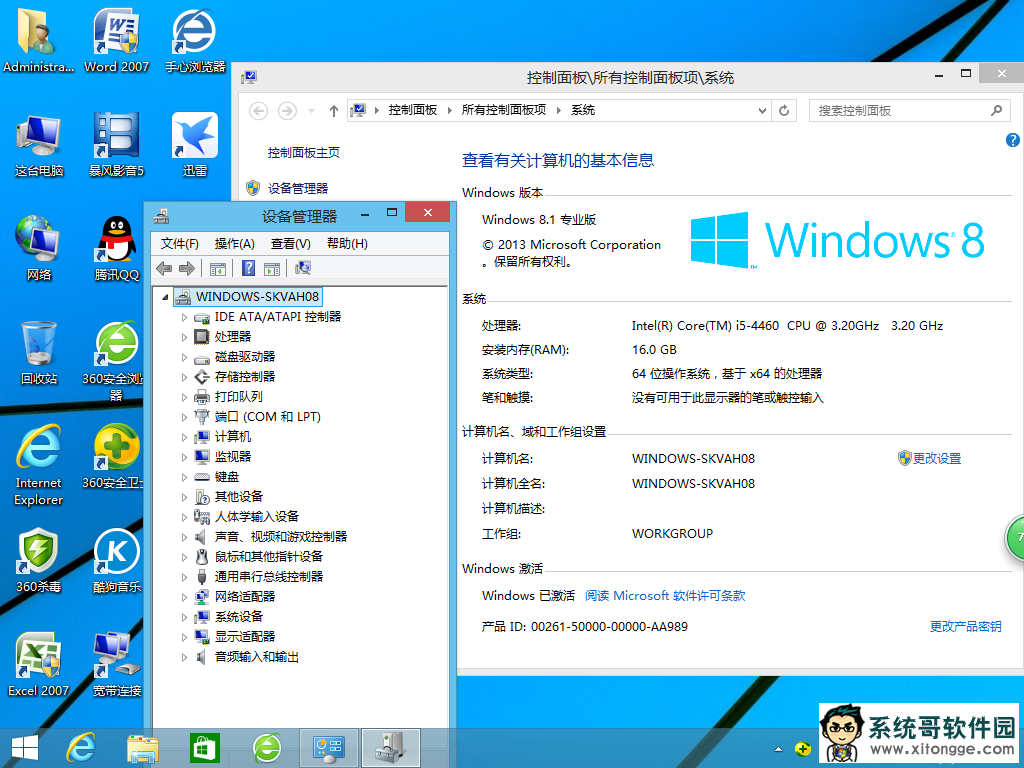Open 阅读 Microsoft 软件许可条款 link
The image size is (1024, 768).
tap(665, 596)
